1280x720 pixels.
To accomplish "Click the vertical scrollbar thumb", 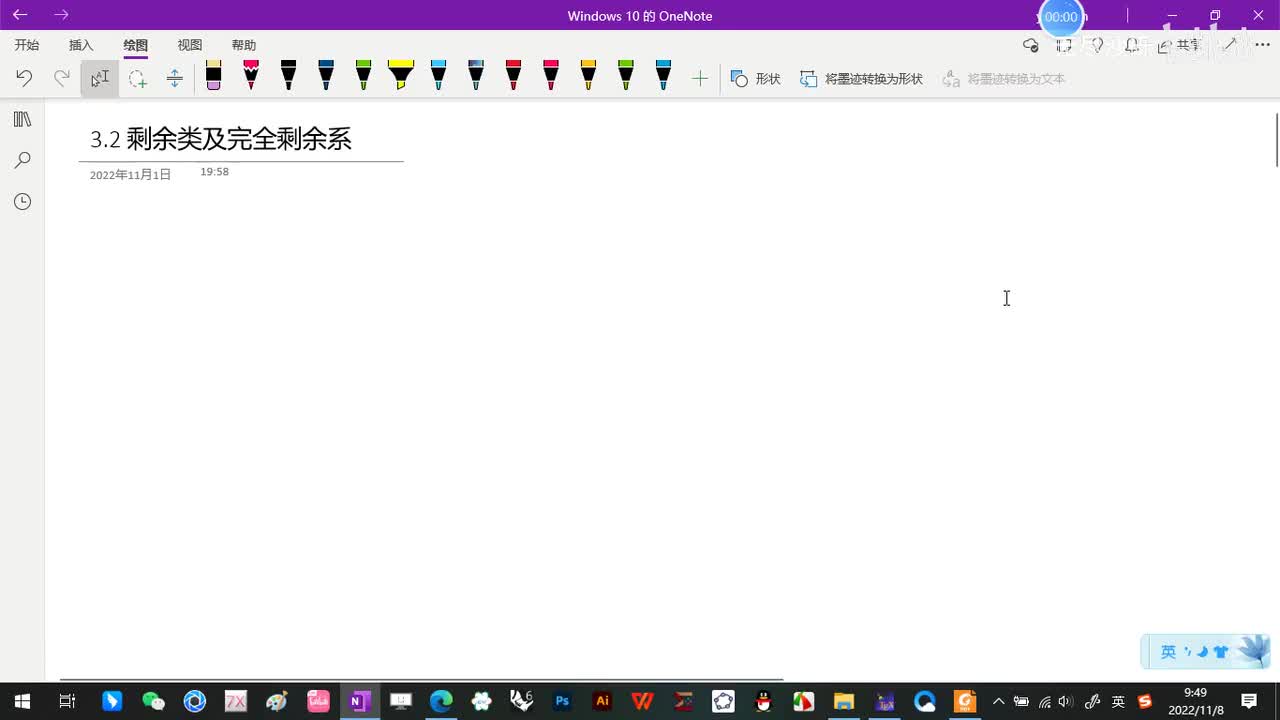I will coord(1276,140).
